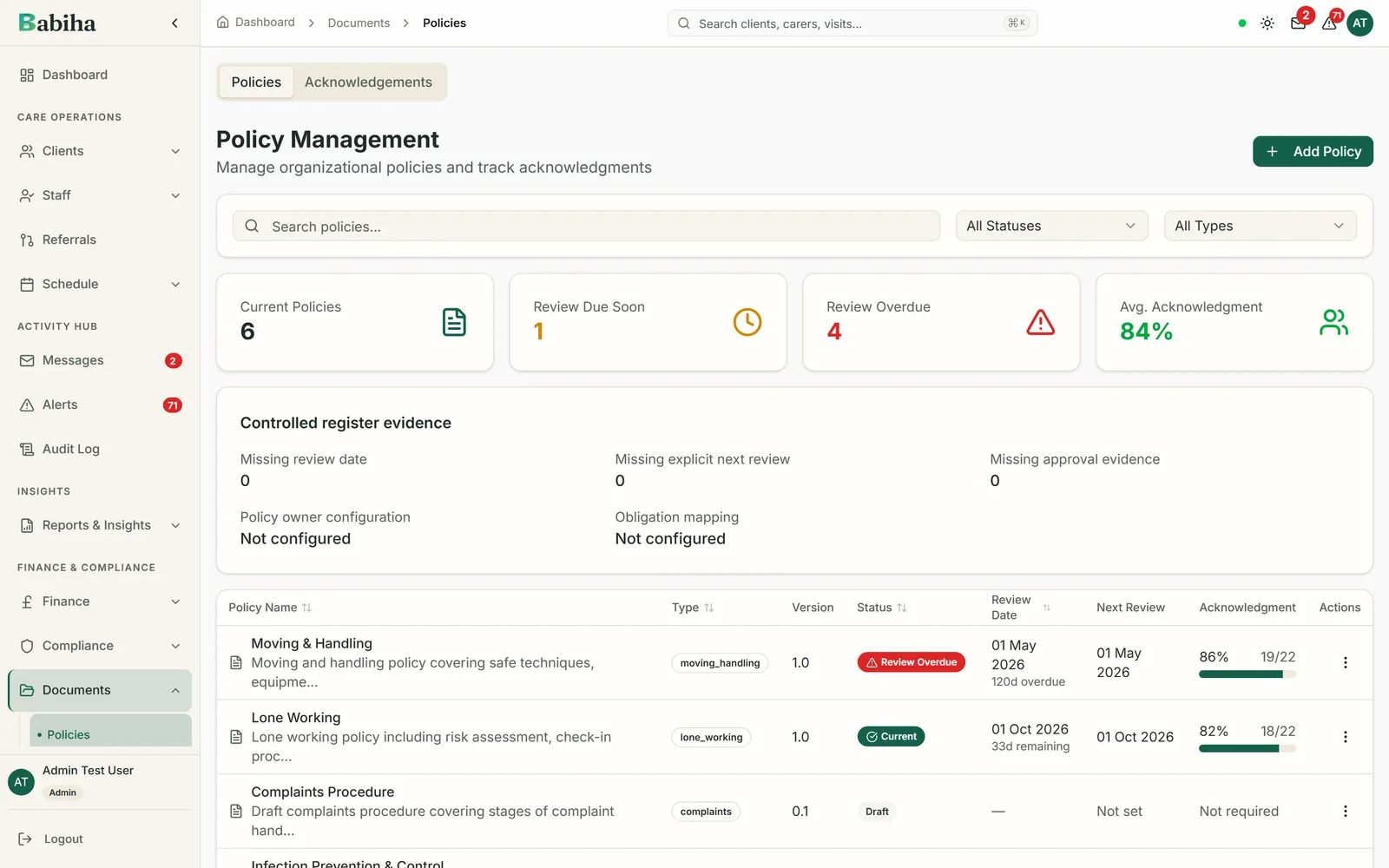Click the Review Due Soon clock icon

(x=747, y=322)
